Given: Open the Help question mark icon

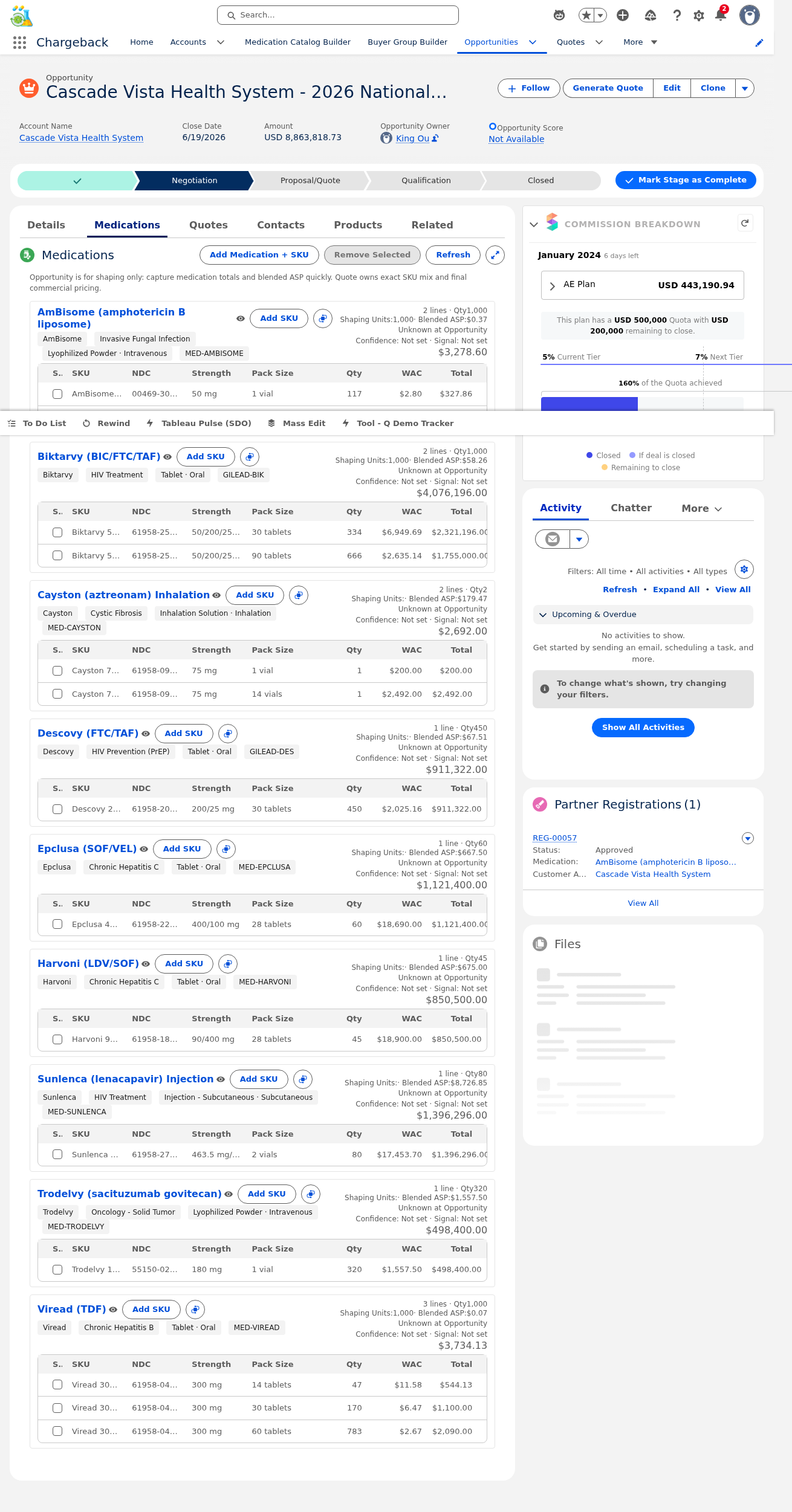Looking at the screenshot, I should pos(677,15).
